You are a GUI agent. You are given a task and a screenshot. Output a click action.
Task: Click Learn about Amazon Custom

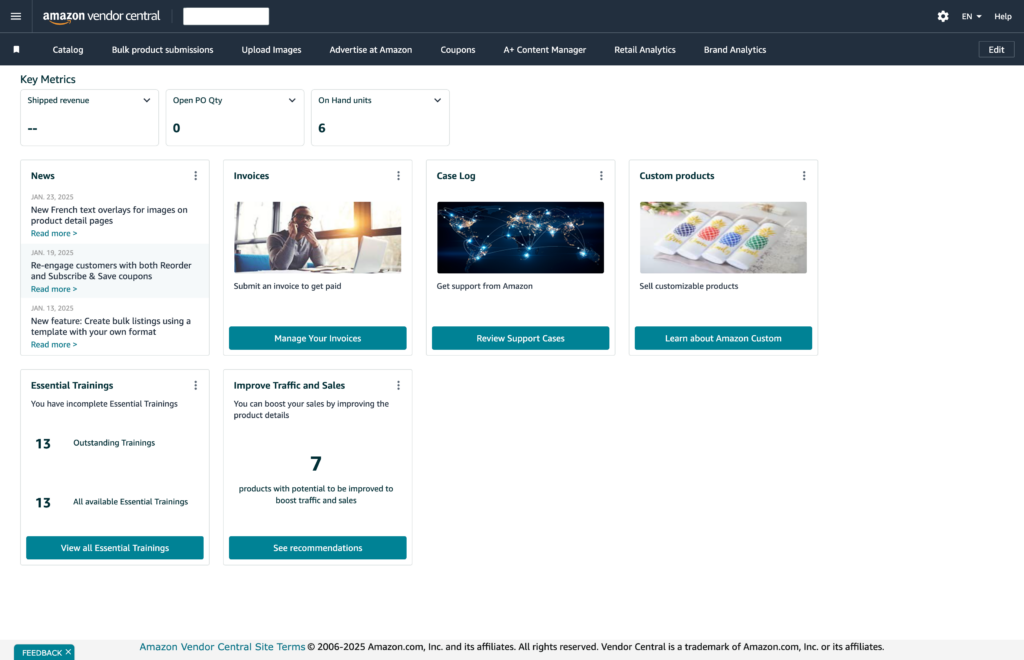(x=723, y=338)
